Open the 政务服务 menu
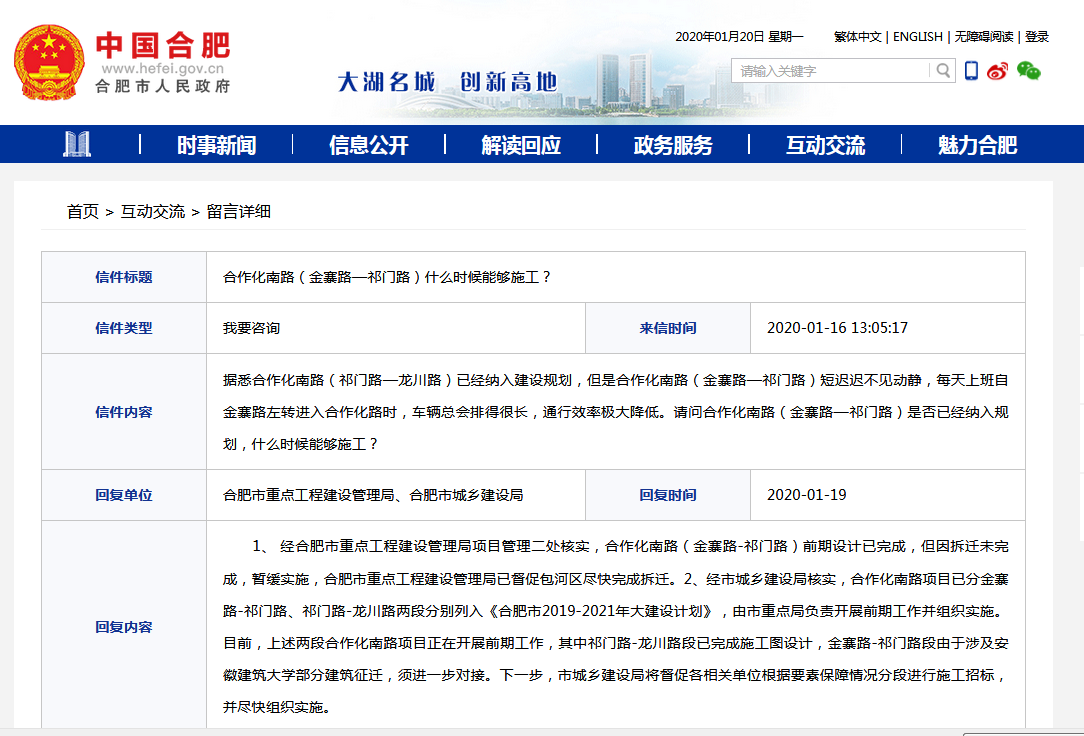Viewport: 1084px width, 736px height. pyautogui.click(x=673, y=144)
